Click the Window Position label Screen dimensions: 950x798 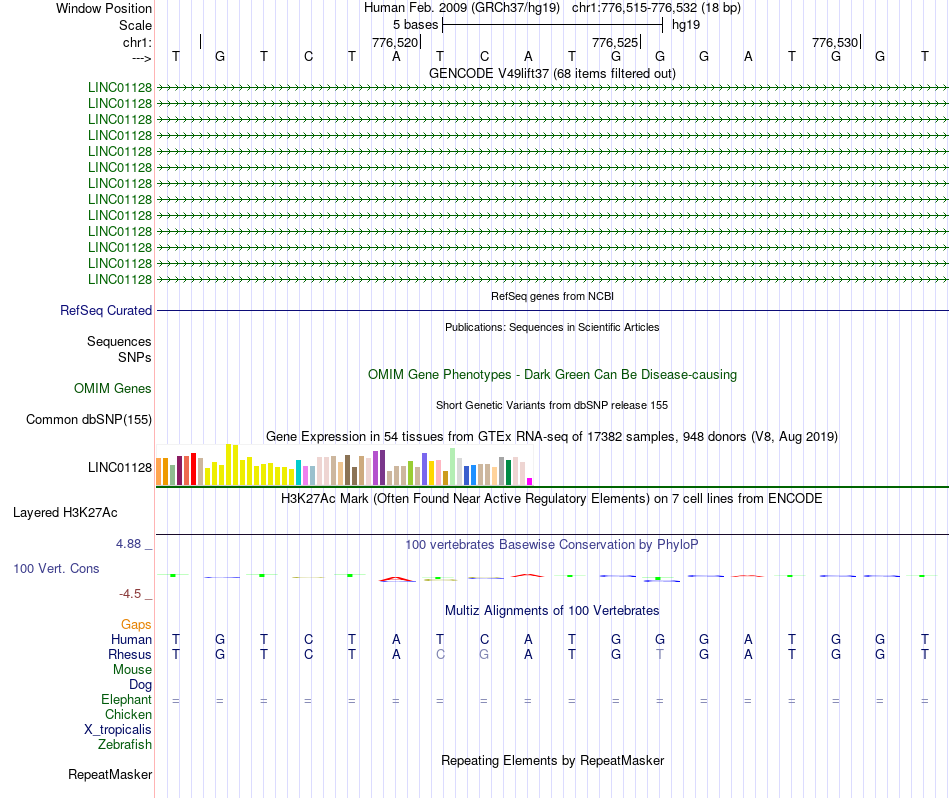(x=104, y=8)
